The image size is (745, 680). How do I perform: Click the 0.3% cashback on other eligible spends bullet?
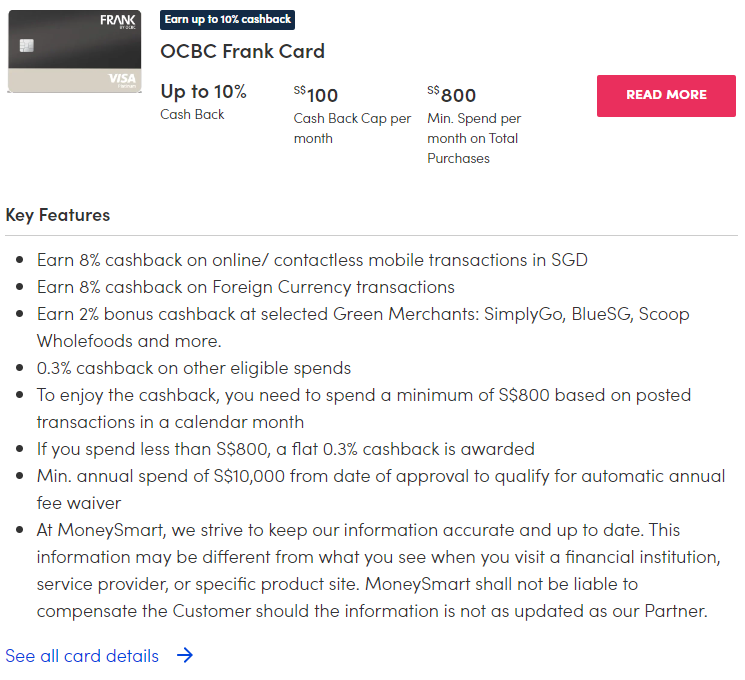(x=194, y=368)
